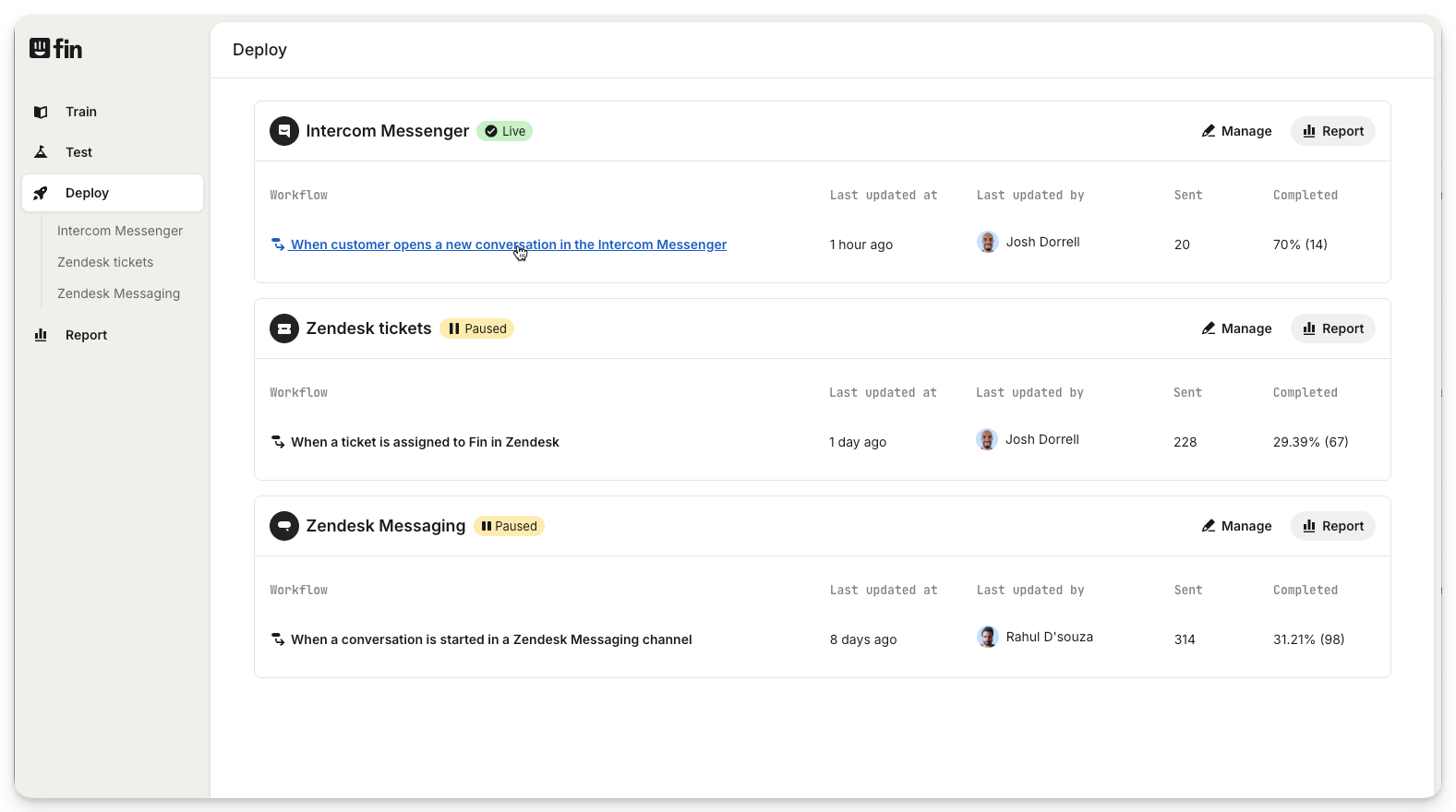This screenshot has height=812, width=1456.
Task: Click Manage for Intercom Messenger
Action: [x=1236, y=131]
